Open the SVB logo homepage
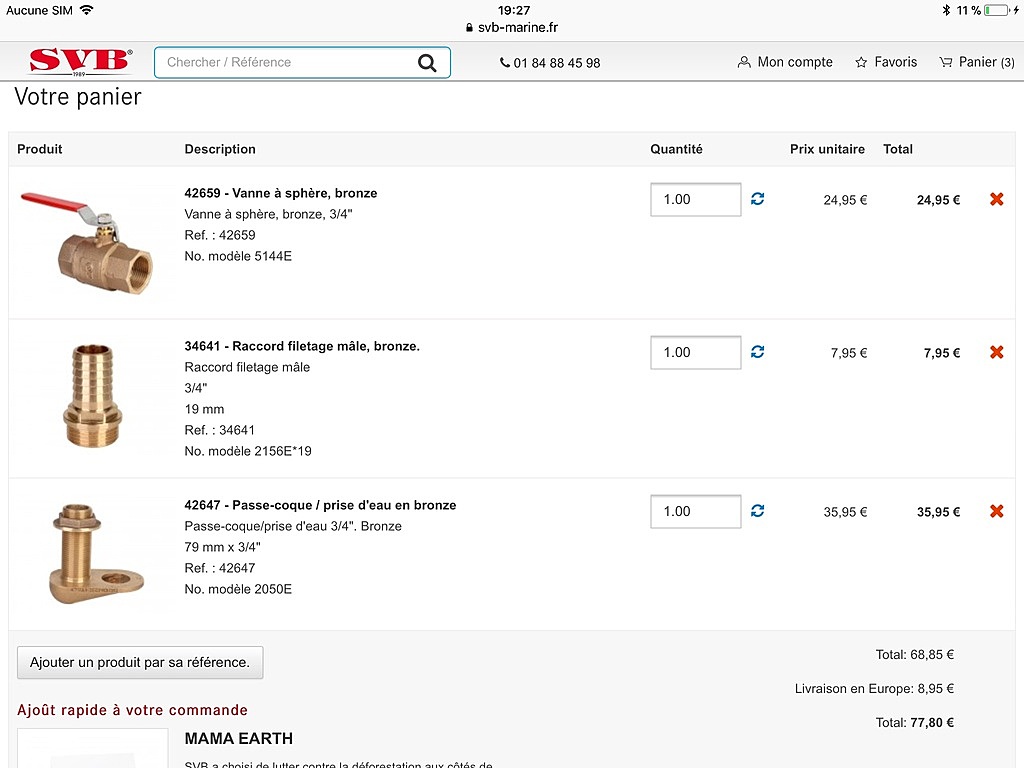Image resolution: width=1024 pixels, height=768 pixels. [x=80, y=61]
